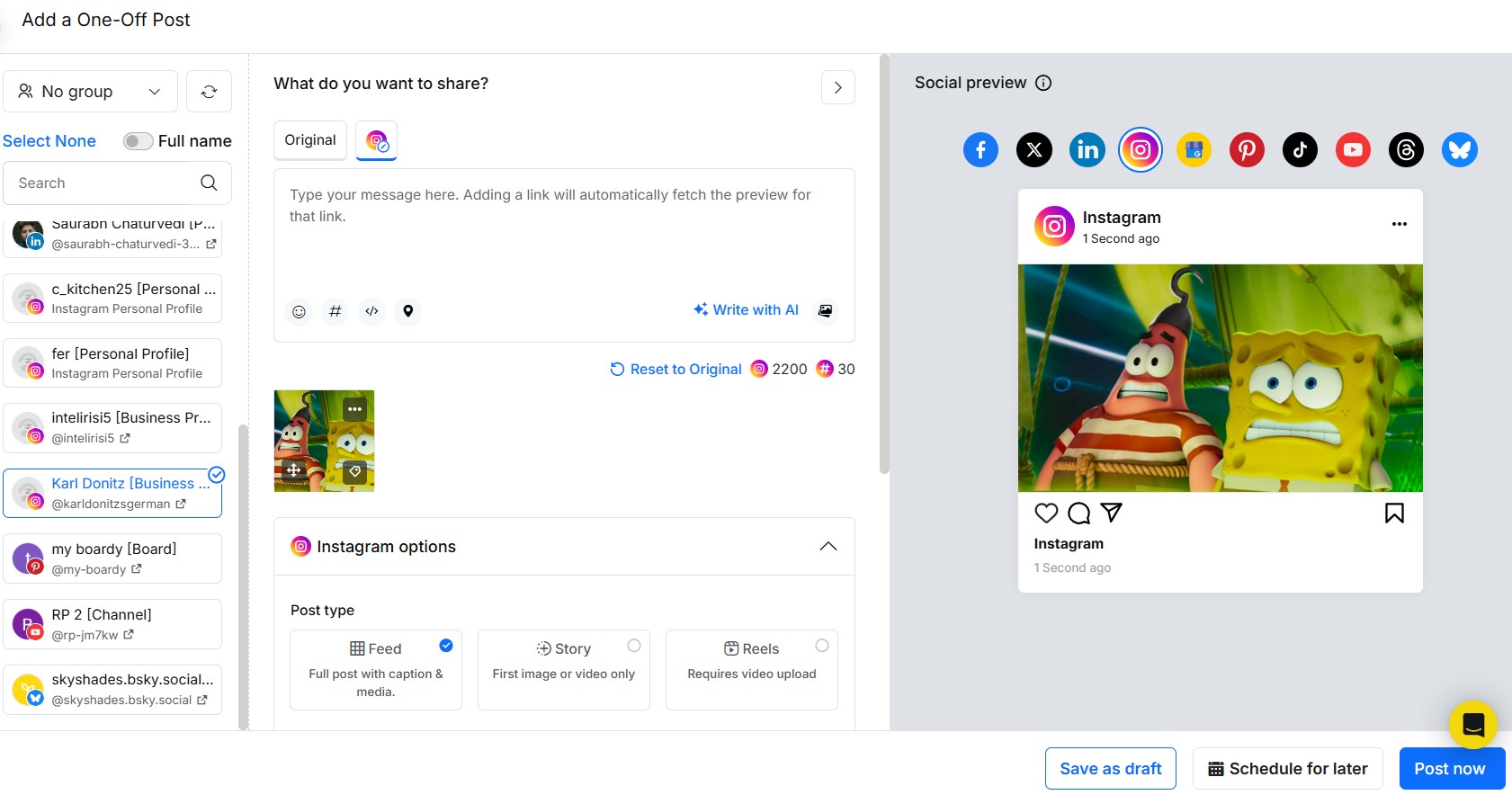Viewport: 1512px width, 795px height.
Task: Open emoji picker in message editor
Action: coord(299,311)
